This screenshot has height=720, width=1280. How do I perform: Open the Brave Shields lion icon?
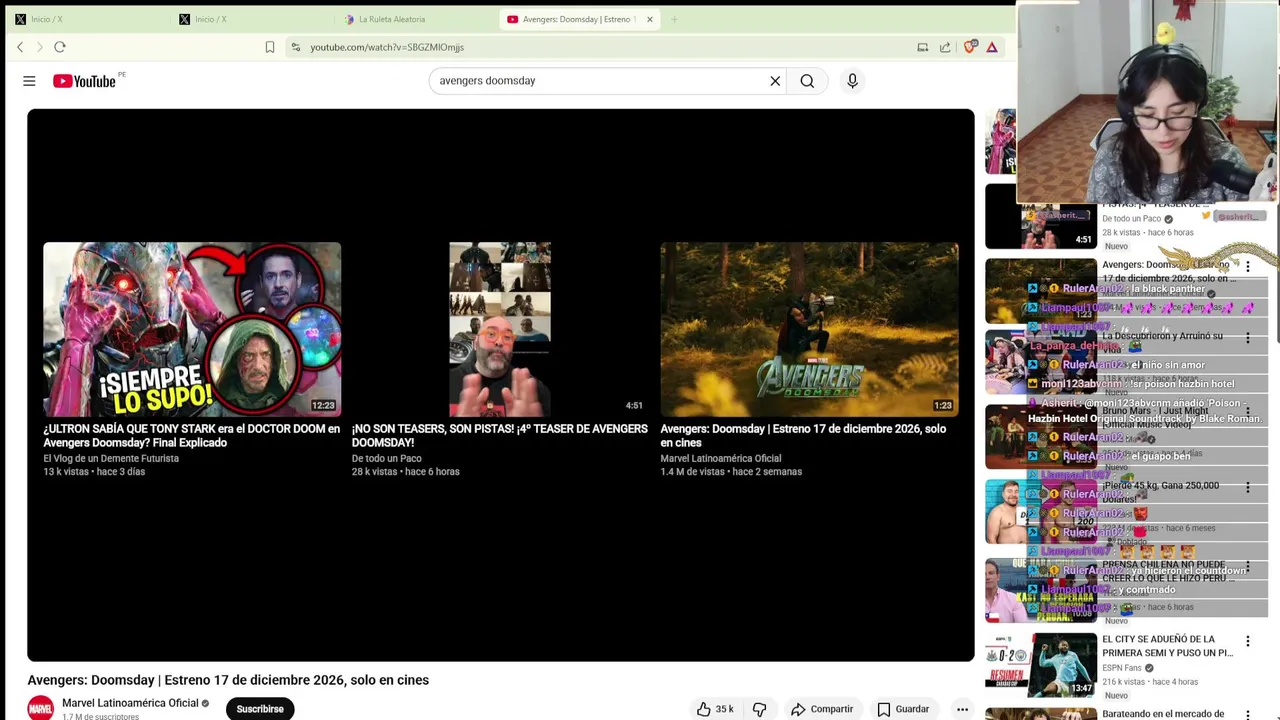click(x=970, y=47)
